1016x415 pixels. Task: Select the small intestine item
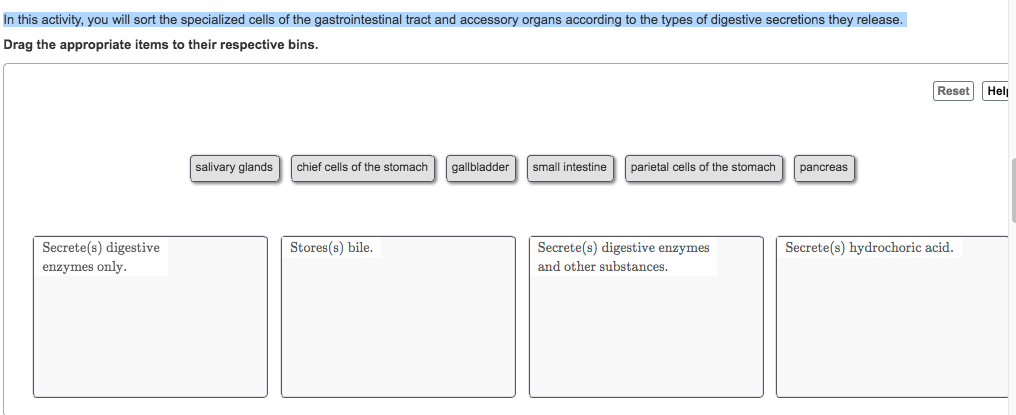point(569,168)
